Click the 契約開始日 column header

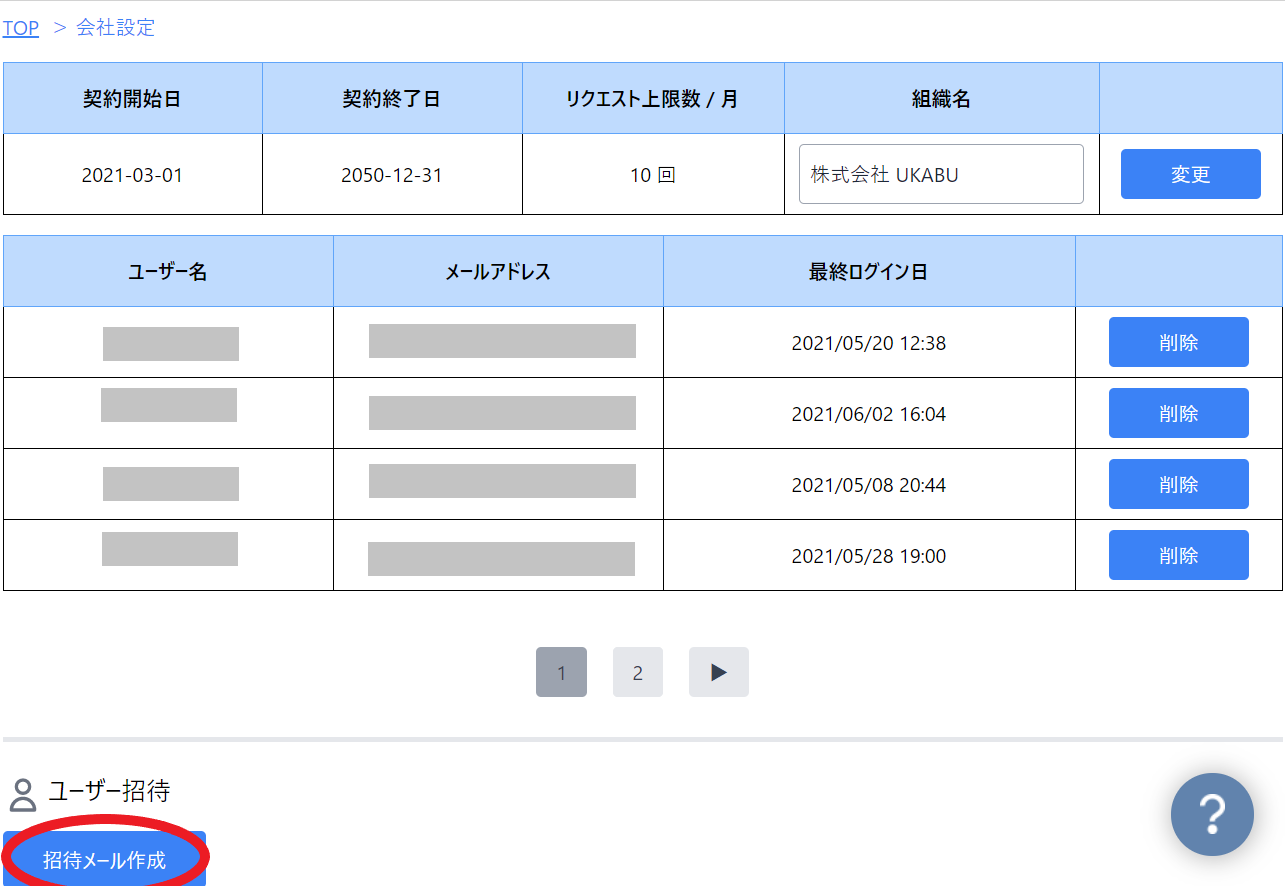132,96
